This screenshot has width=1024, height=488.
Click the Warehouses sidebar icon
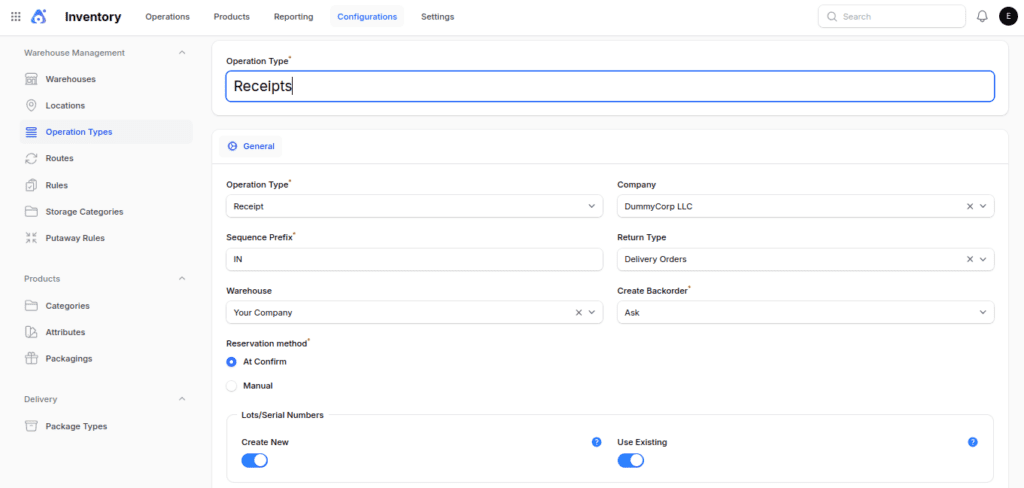click(x=31, y=79)
